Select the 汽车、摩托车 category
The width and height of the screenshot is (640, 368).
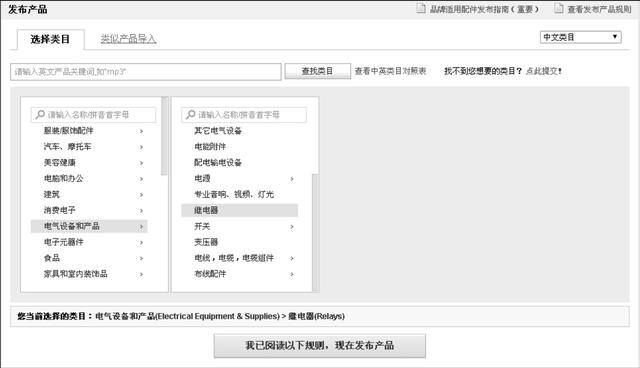67,146
